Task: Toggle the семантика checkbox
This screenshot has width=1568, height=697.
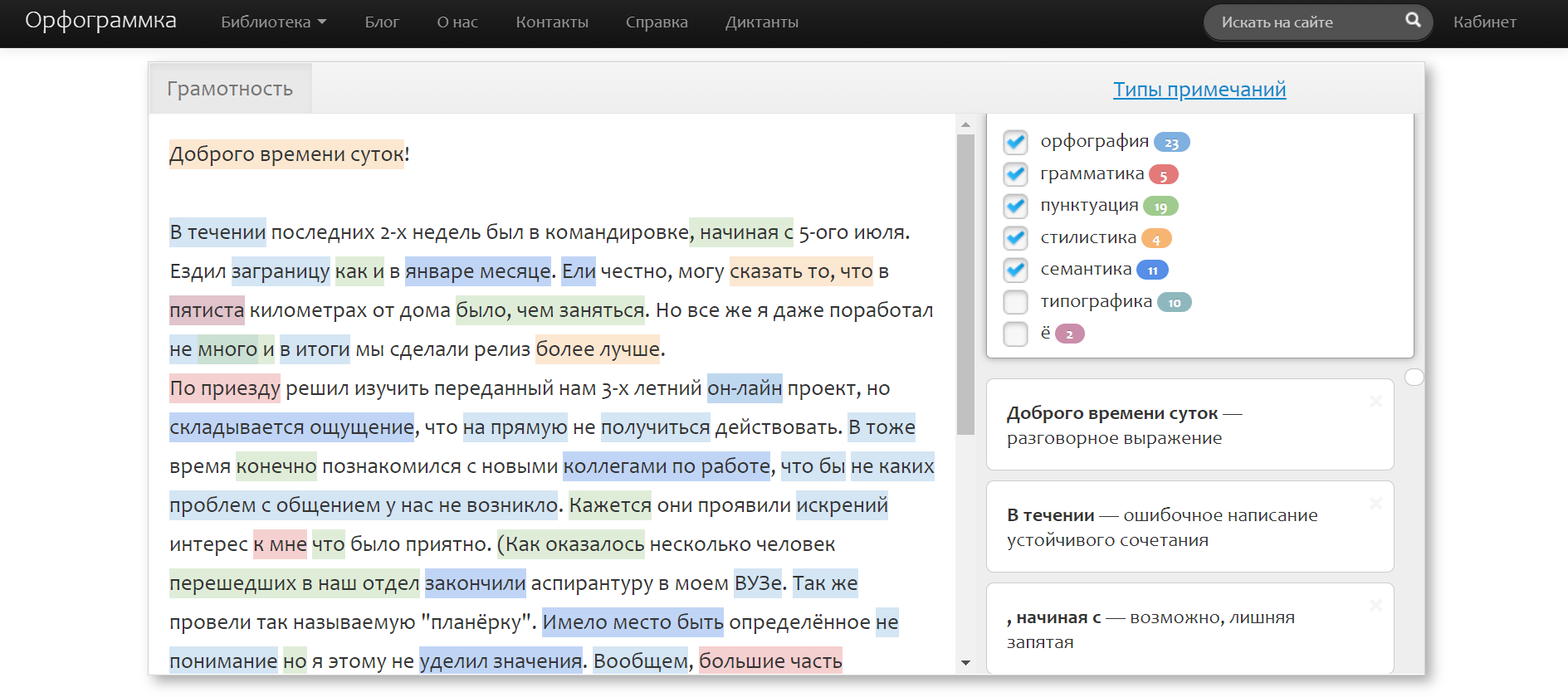Action: [1015, 270]
